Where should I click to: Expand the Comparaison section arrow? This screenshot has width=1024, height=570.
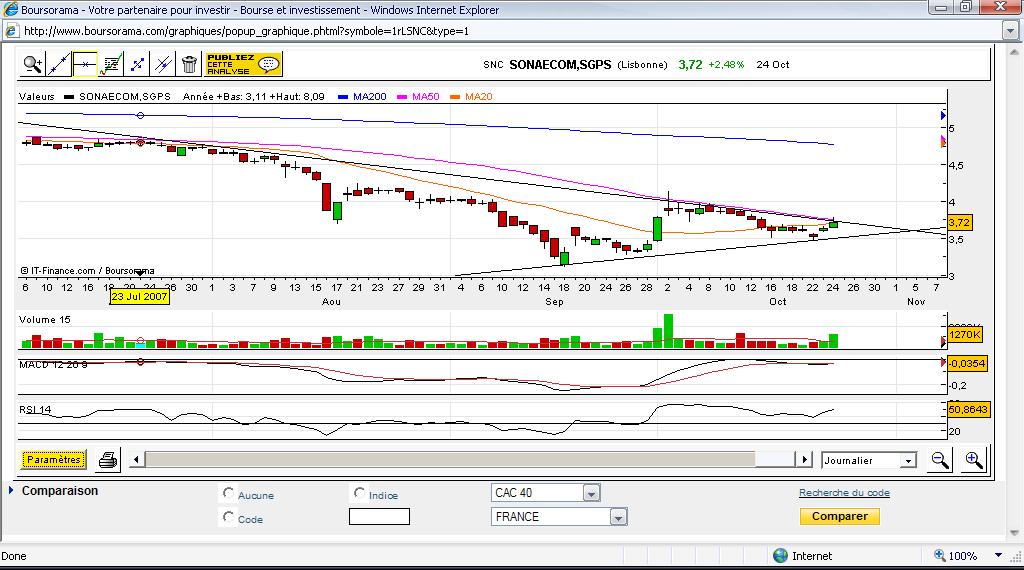11,490
